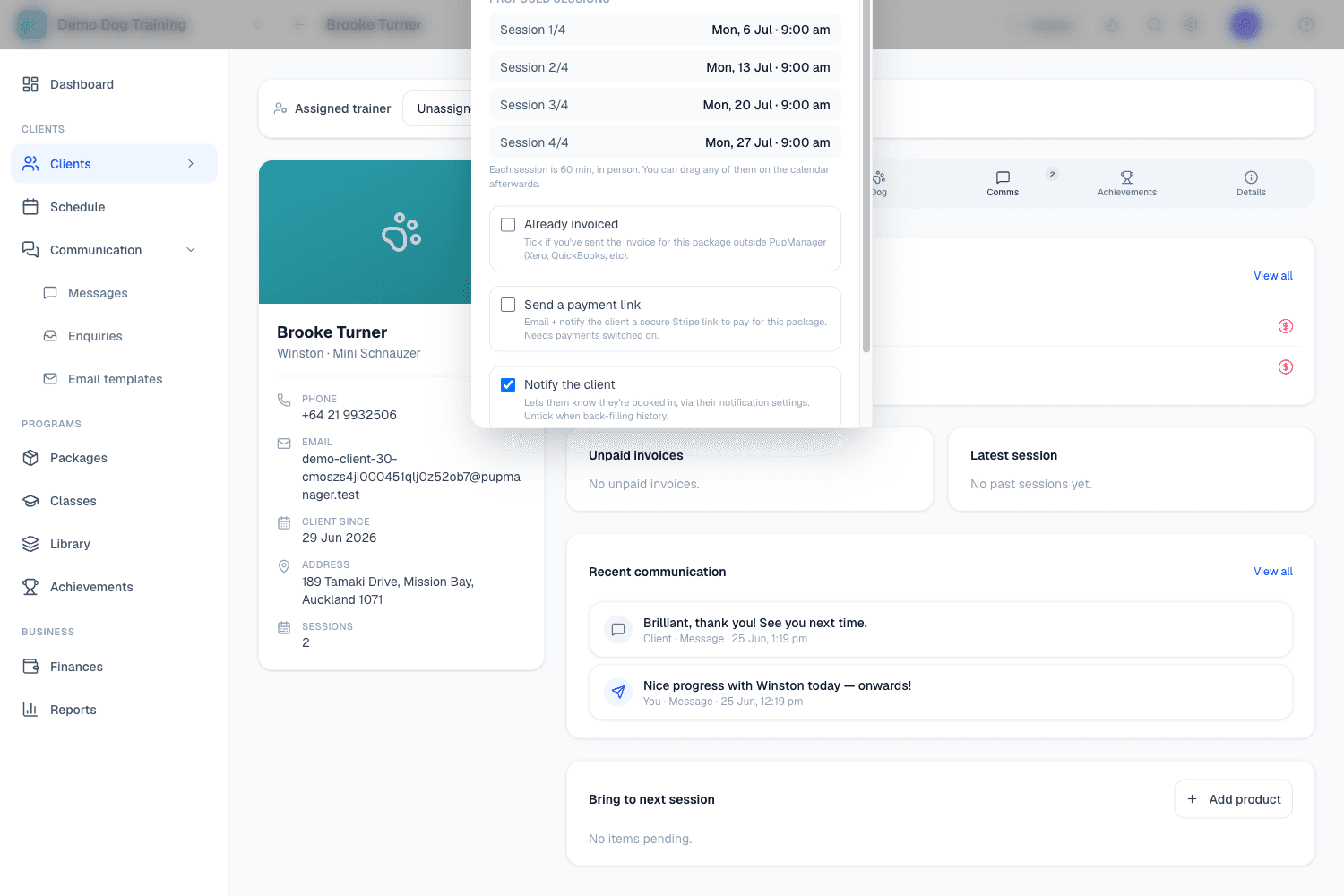Open 'Nice progress with Winston today' message
Screen dimensions: 1344x896
coord(941,693)
